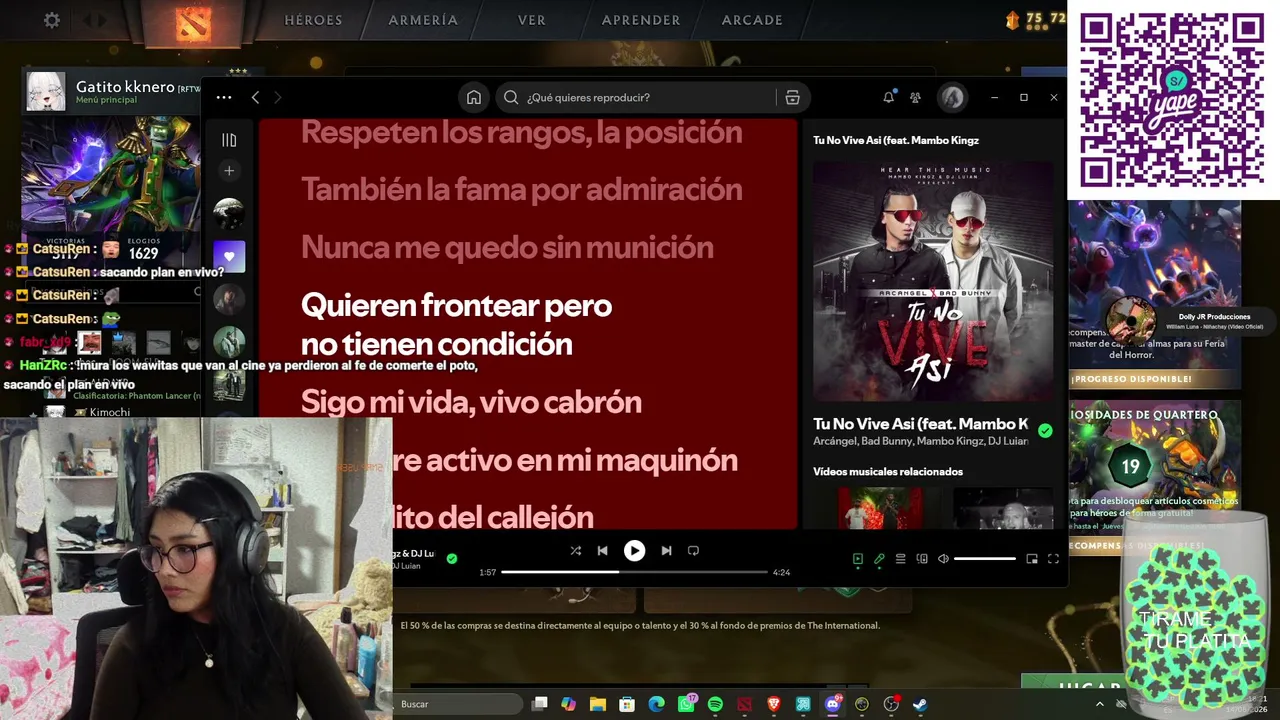The height and width of the screenshot is (720, 1280).
Task: Open the APRENDER tab in Dota 2
Action: 641,20
